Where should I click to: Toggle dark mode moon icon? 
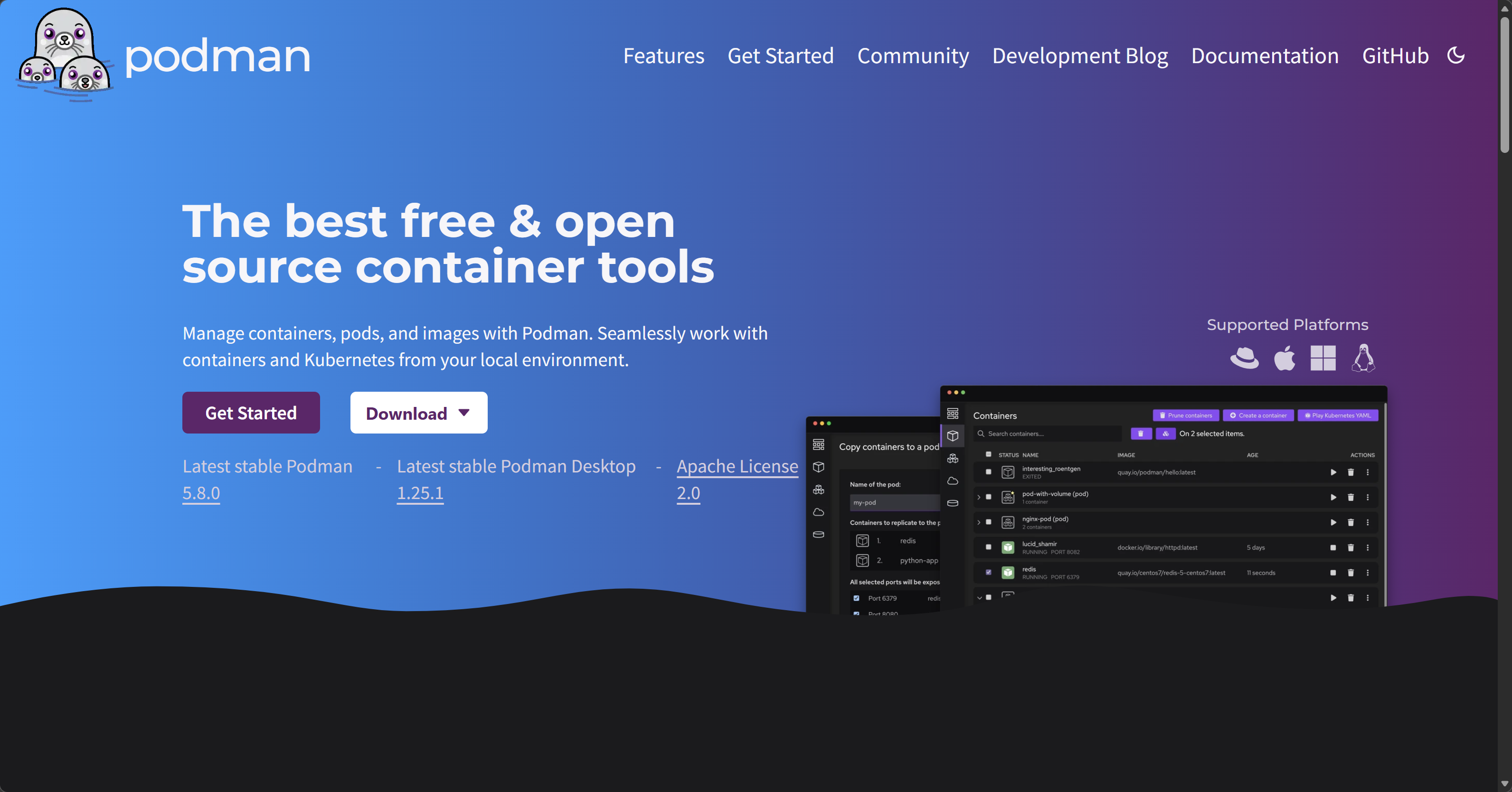(1455, 56)
